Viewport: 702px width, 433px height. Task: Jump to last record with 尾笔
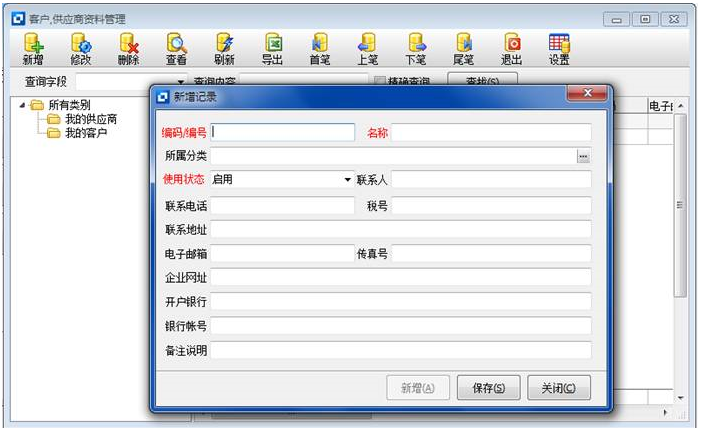(463, 48)
